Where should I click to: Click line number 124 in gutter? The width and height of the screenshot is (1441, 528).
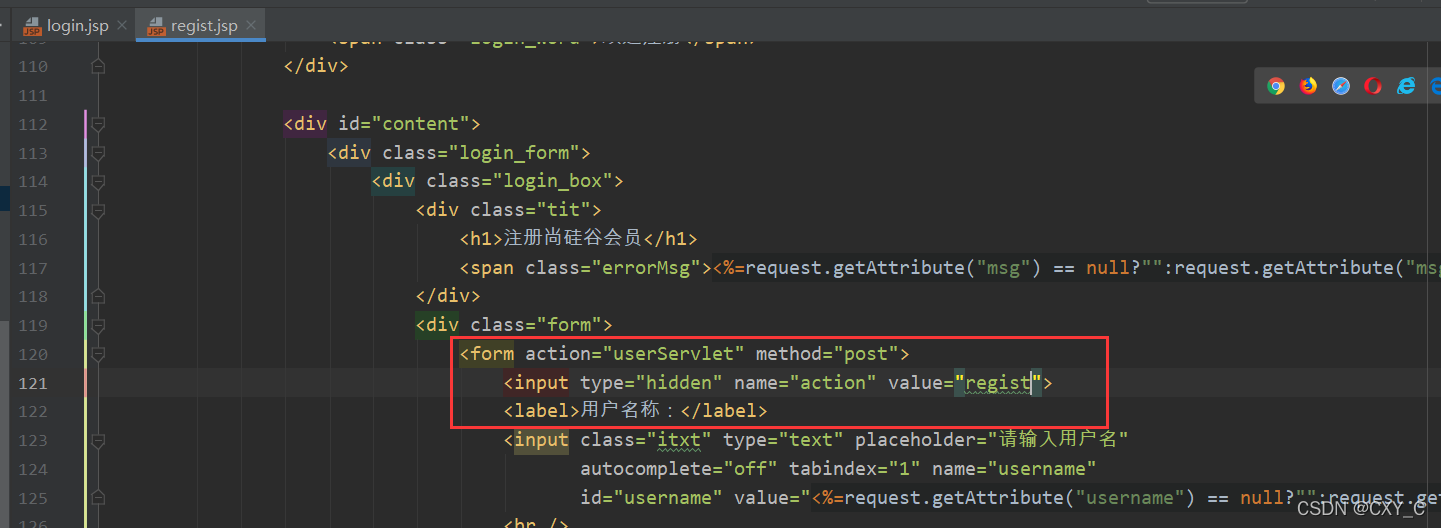33,469
